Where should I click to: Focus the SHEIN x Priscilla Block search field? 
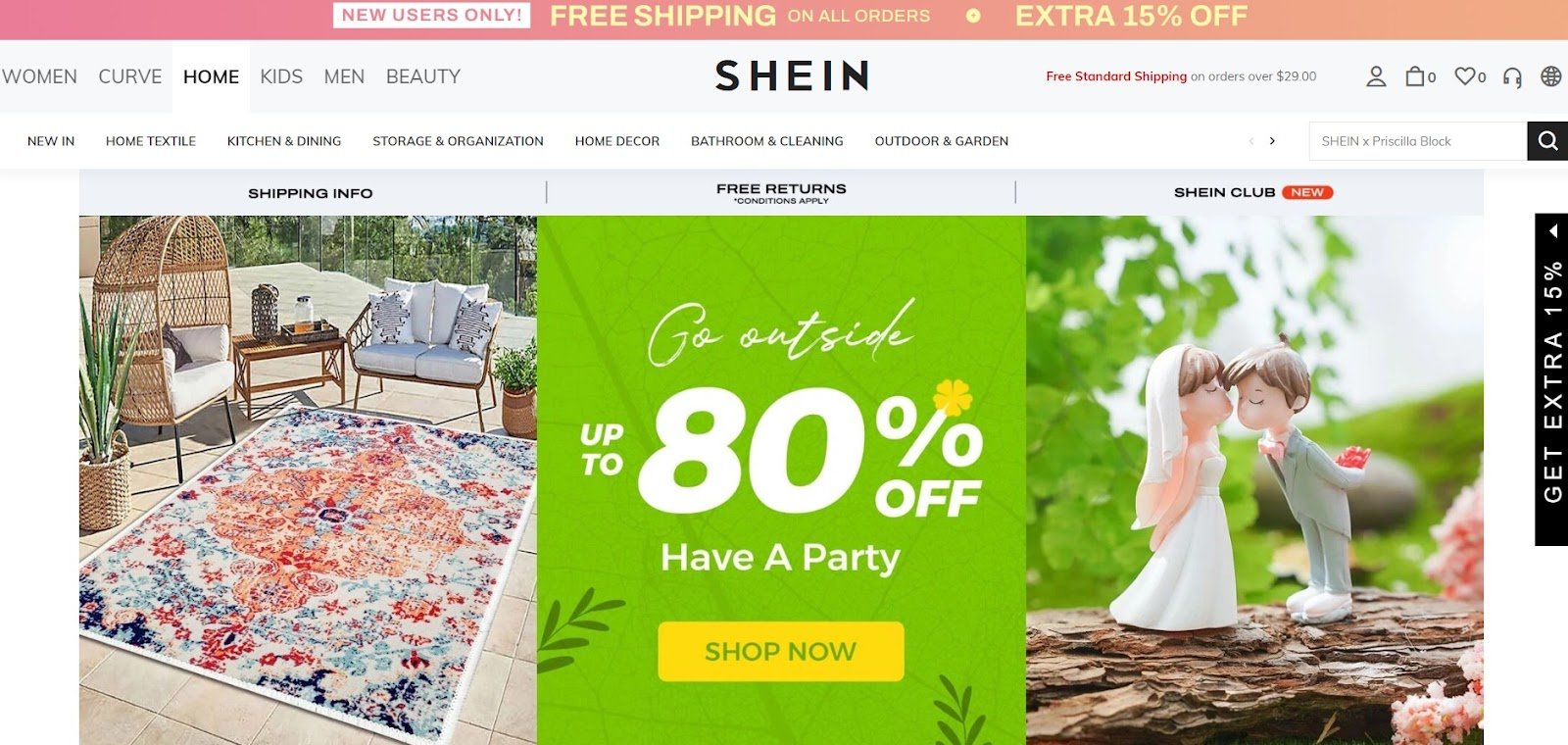(1418, 141)
